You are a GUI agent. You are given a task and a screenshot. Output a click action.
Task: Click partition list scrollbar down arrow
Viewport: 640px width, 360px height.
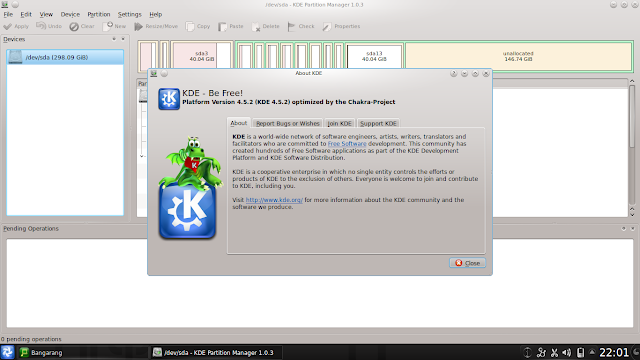coord(632,215)
